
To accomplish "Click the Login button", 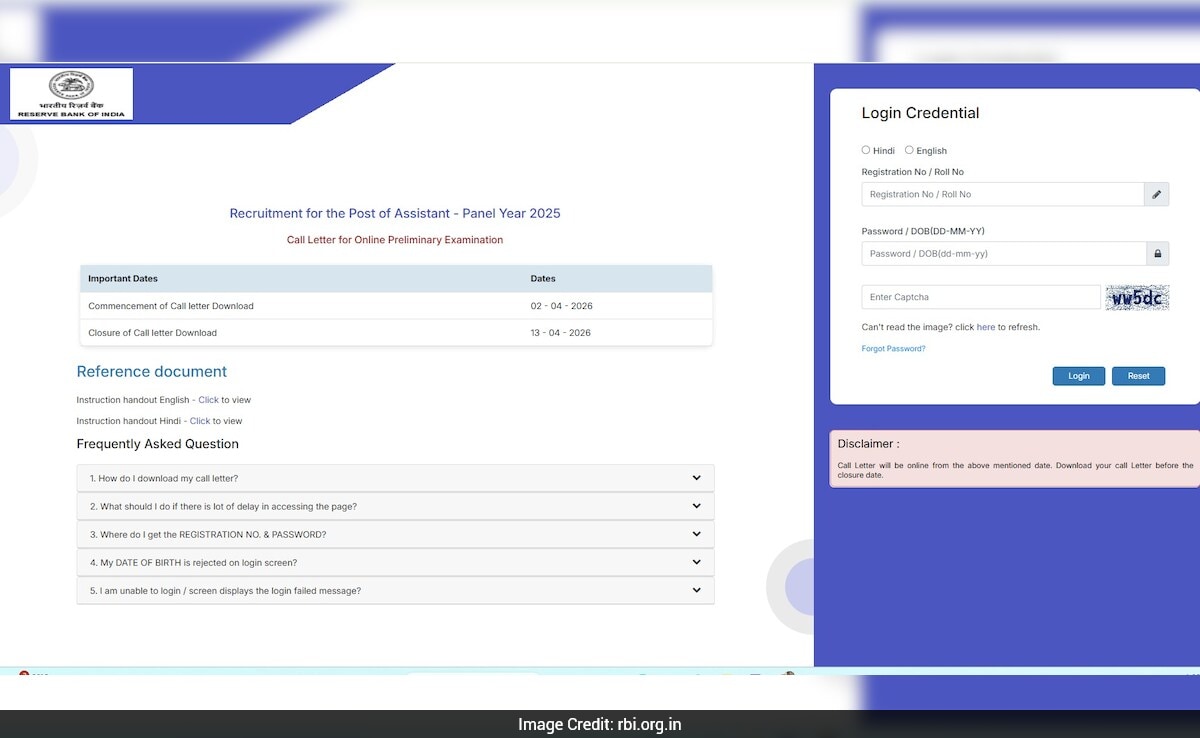I will coord(1078,375).
